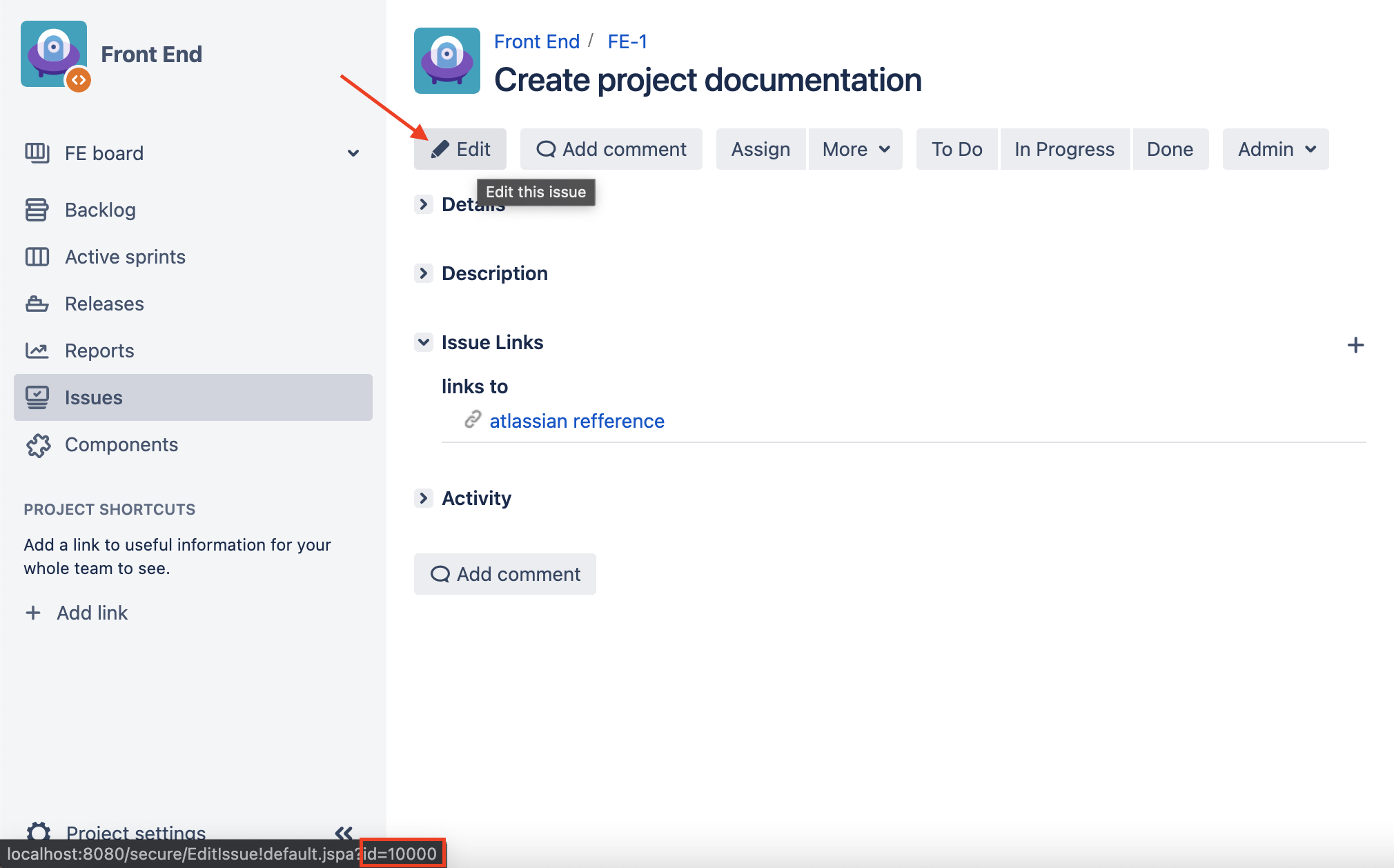Select Issues in the sidebar menu
Viewport: 1394px width, 868px height.
(94, 397)
